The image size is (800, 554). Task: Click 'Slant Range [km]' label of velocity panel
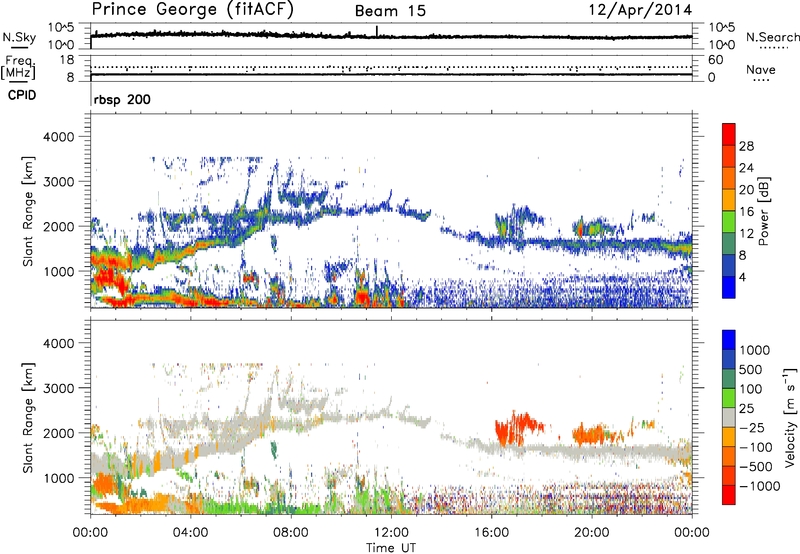[28, 418]
